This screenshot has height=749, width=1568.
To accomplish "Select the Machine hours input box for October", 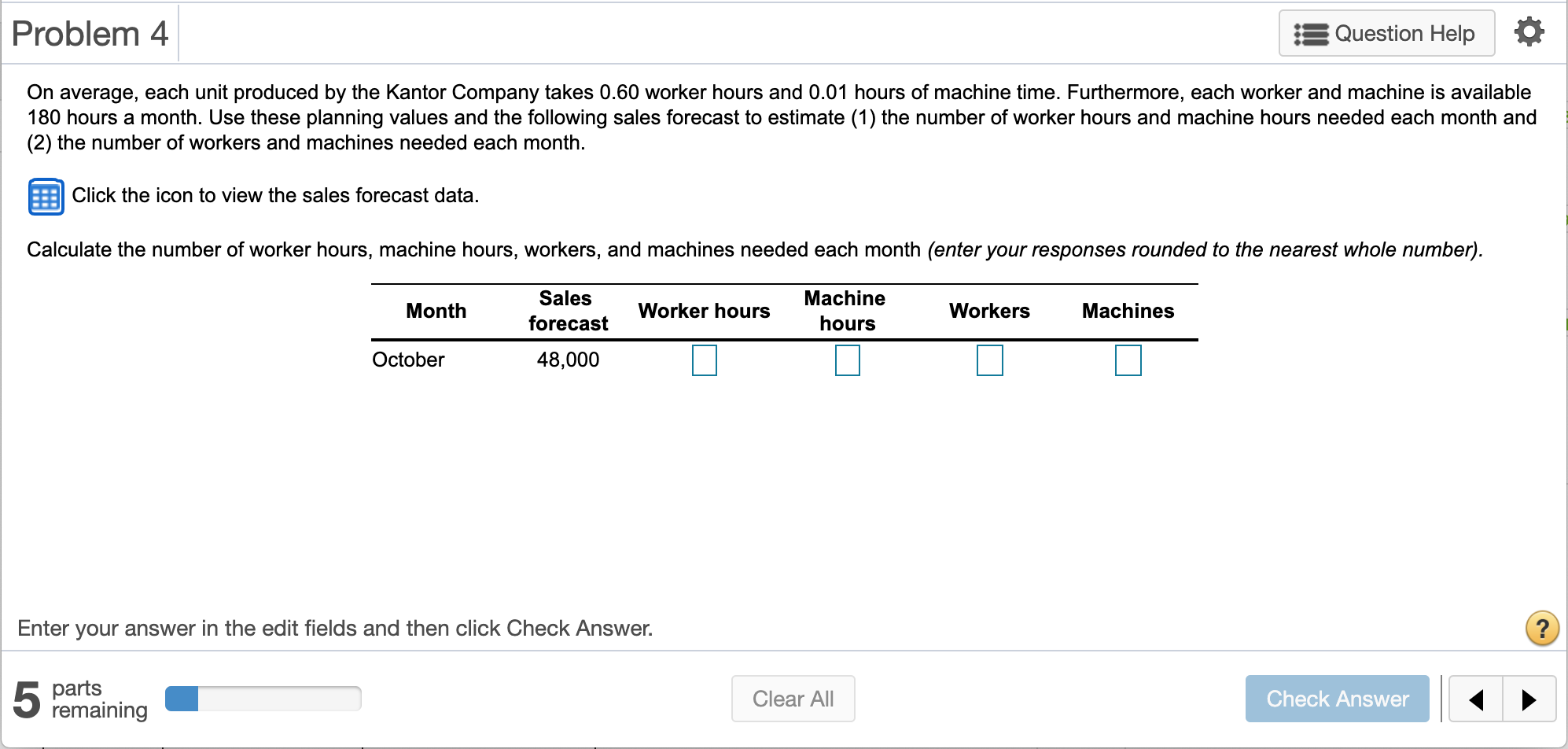I will 846,360.
